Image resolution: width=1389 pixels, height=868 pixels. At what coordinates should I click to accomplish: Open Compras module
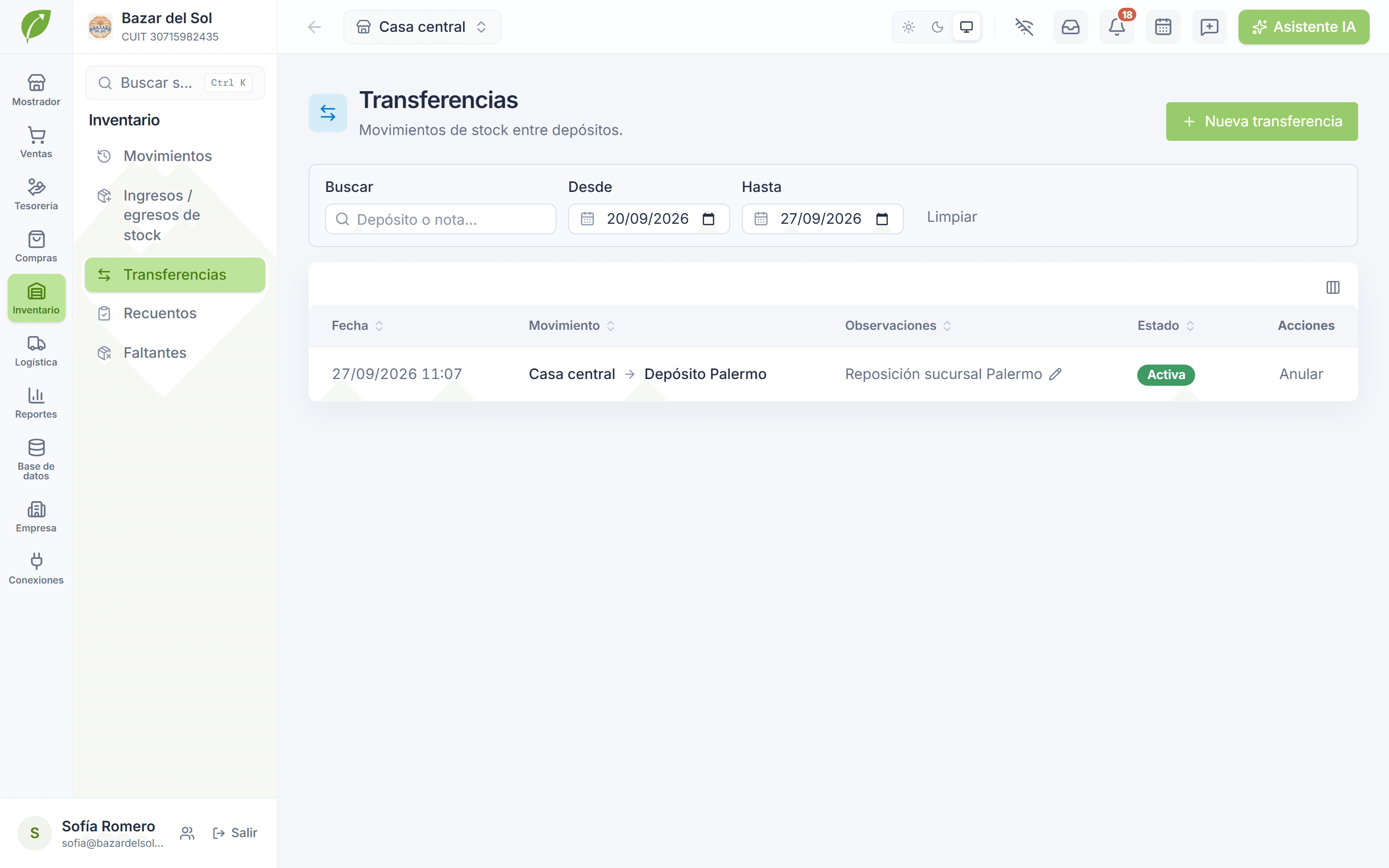(x=36, y=246)
